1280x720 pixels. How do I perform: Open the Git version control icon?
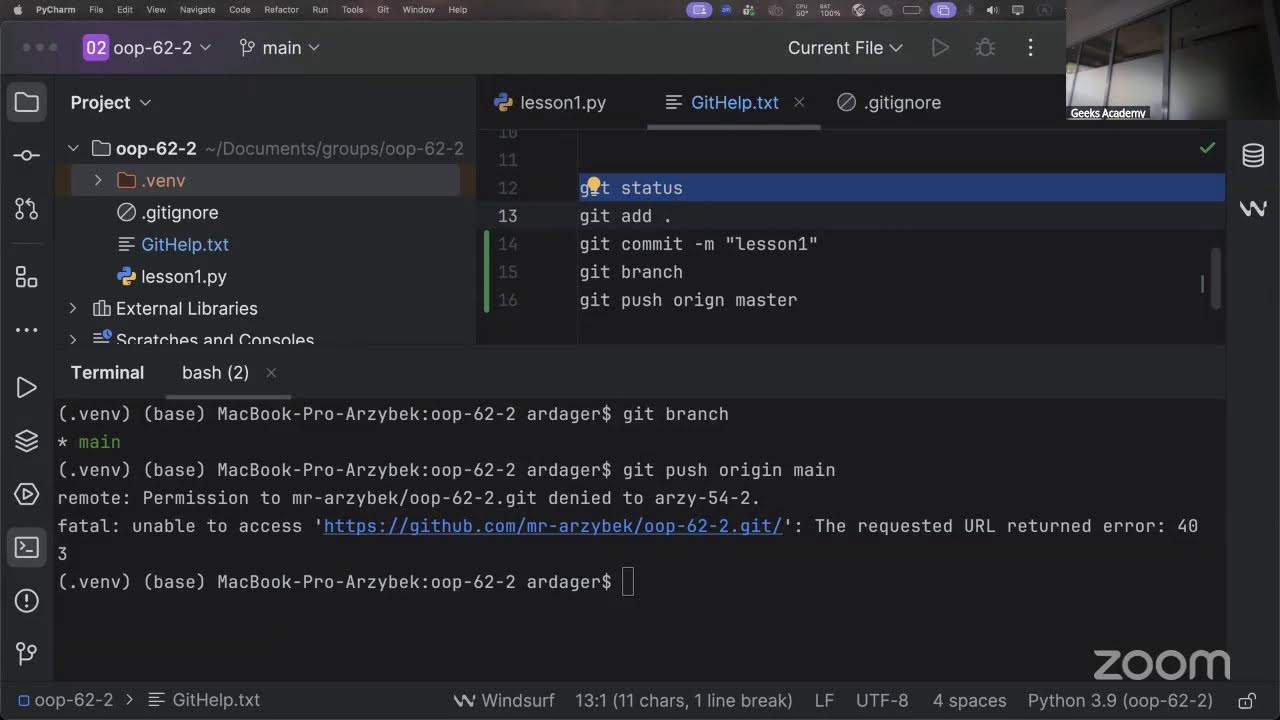point(27,654)
